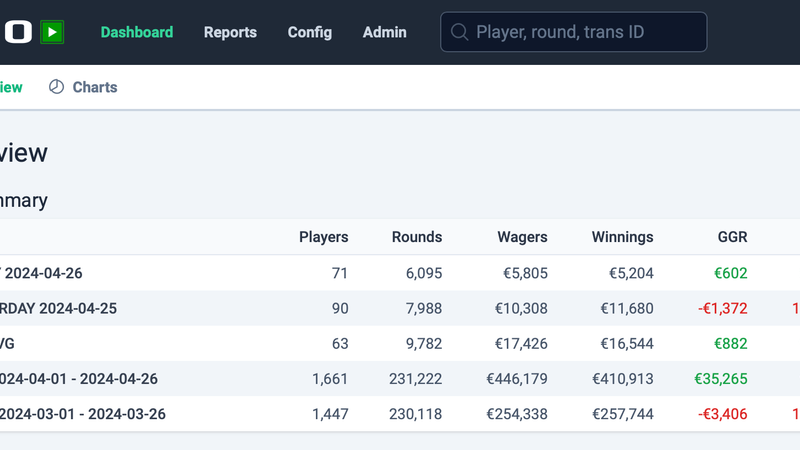This screenshot has width=800, height=450.
Task: Open the Config menu
Action: pyautogui.click(x=310, y=32)
